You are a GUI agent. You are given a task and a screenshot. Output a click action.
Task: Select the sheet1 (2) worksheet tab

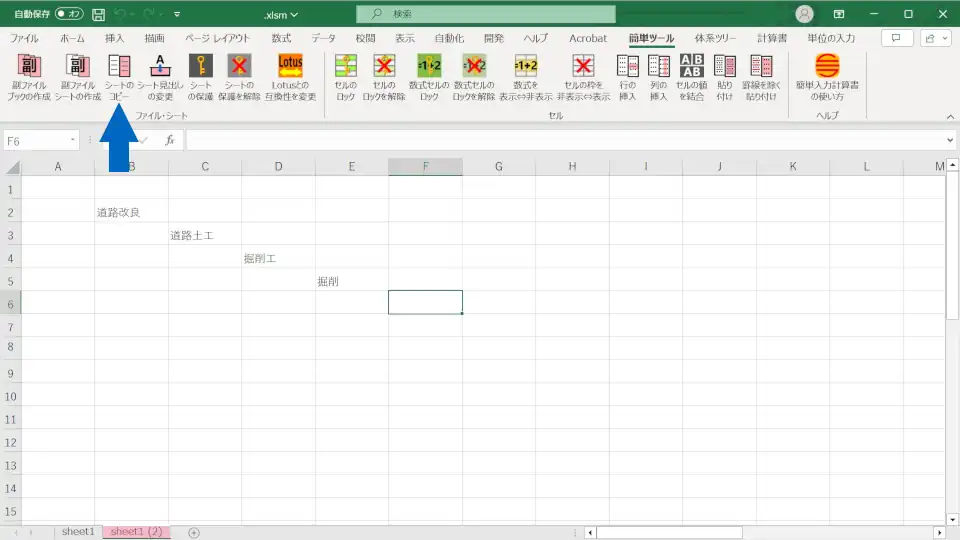point(136,532)
